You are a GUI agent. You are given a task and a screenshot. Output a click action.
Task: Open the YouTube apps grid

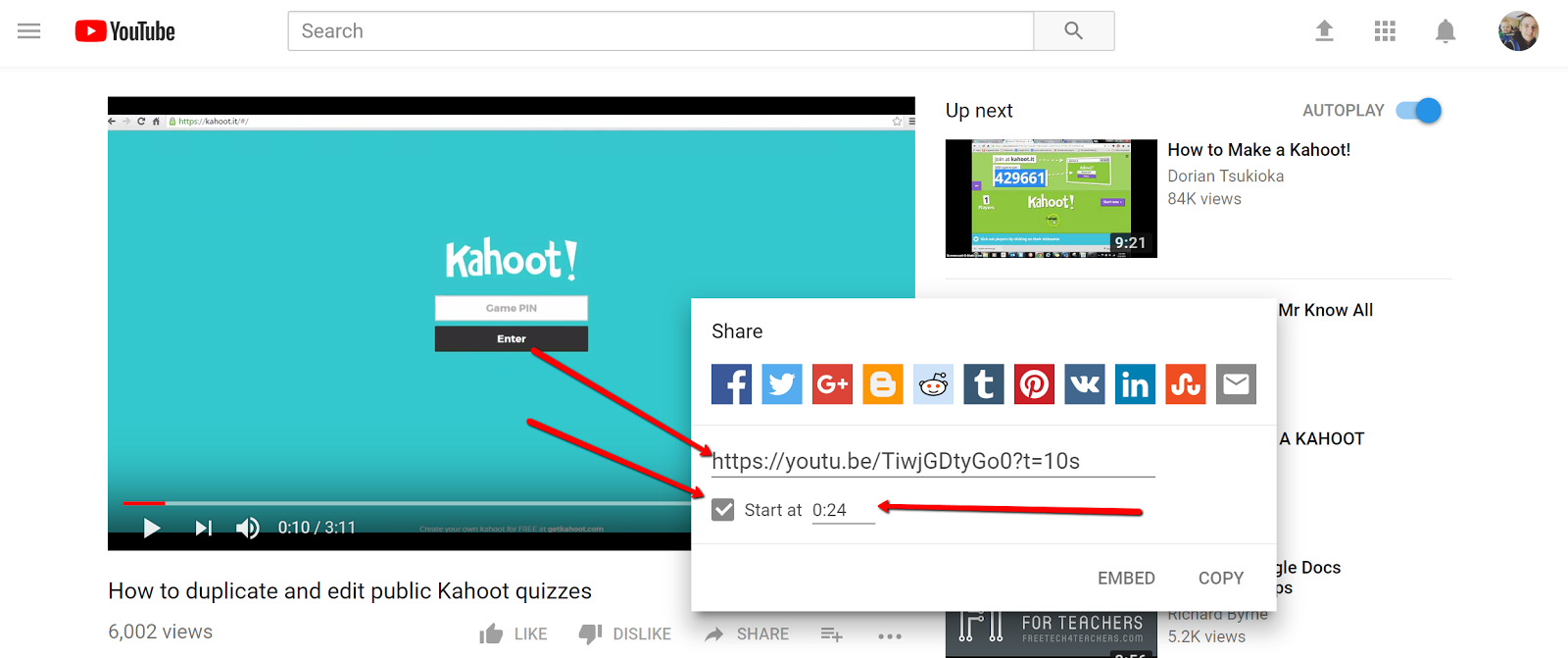click(1385, 31)
